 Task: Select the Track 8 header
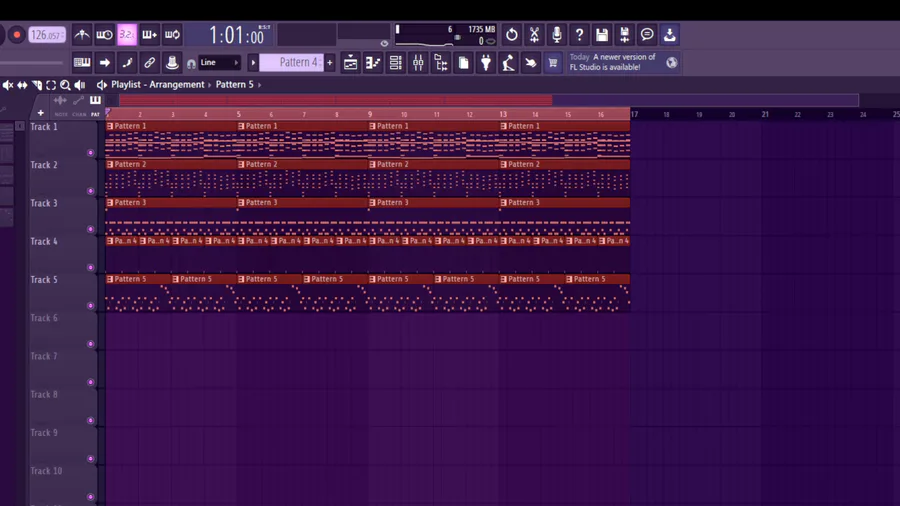point(62,407)
